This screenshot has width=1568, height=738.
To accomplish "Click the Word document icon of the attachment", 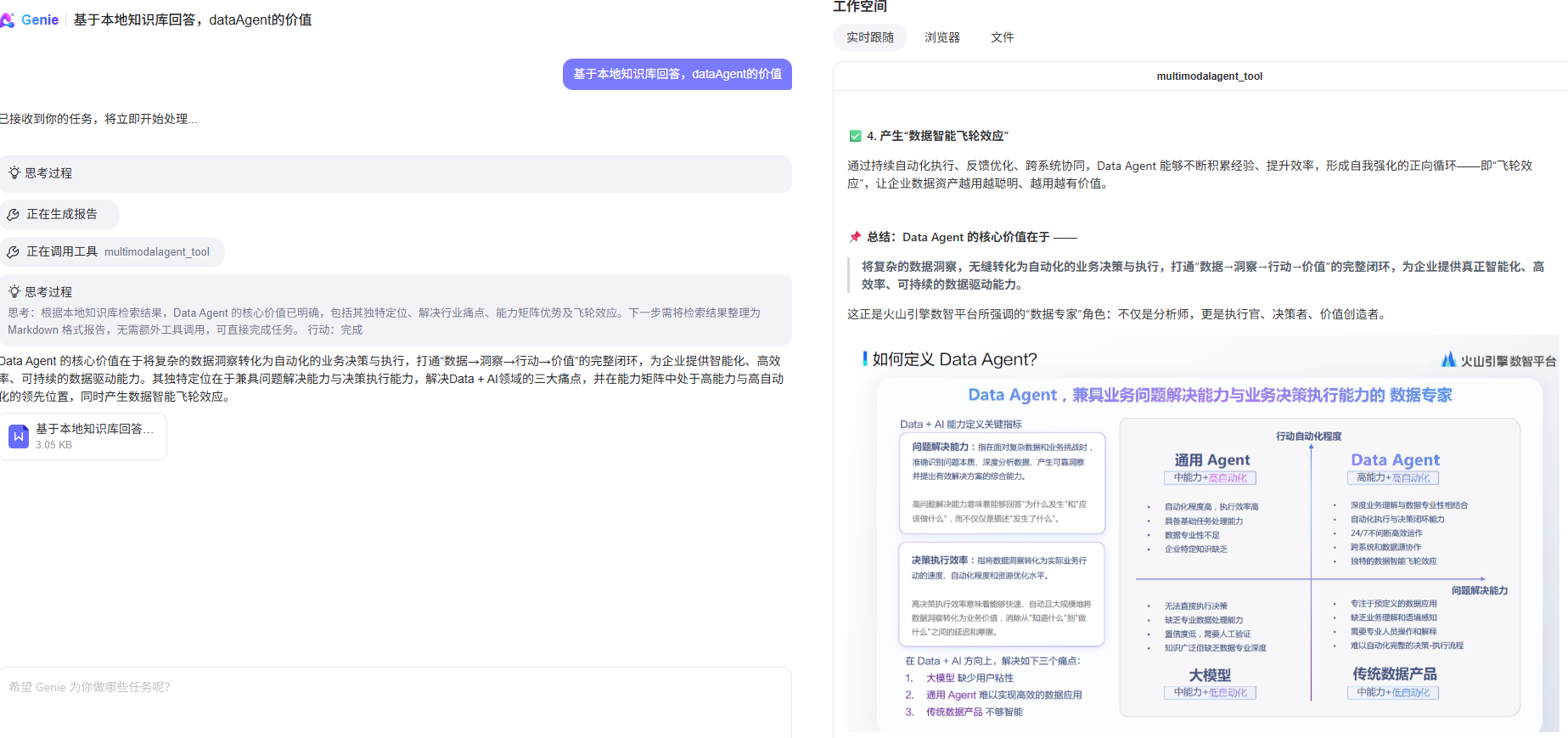I will tap(19, 437).
